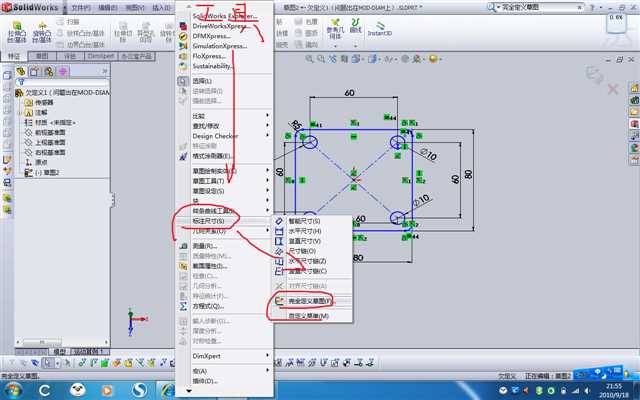640x400 pixels.
Task: Select the 水平尺寸(H) horizontal dimension icon
Action: click(x=279, y=231)
